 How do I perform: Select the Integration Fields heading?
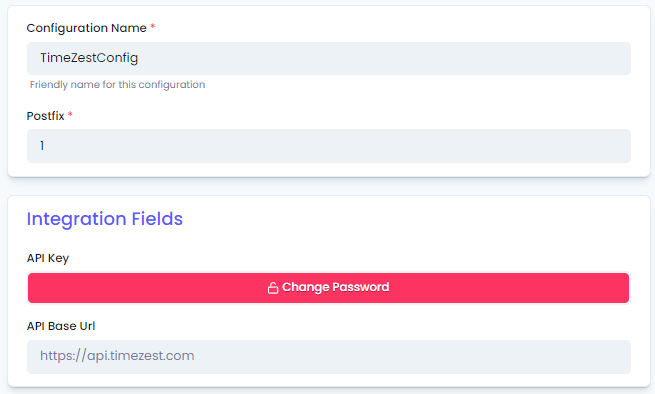pyautogui.click(x=105, y=219)
